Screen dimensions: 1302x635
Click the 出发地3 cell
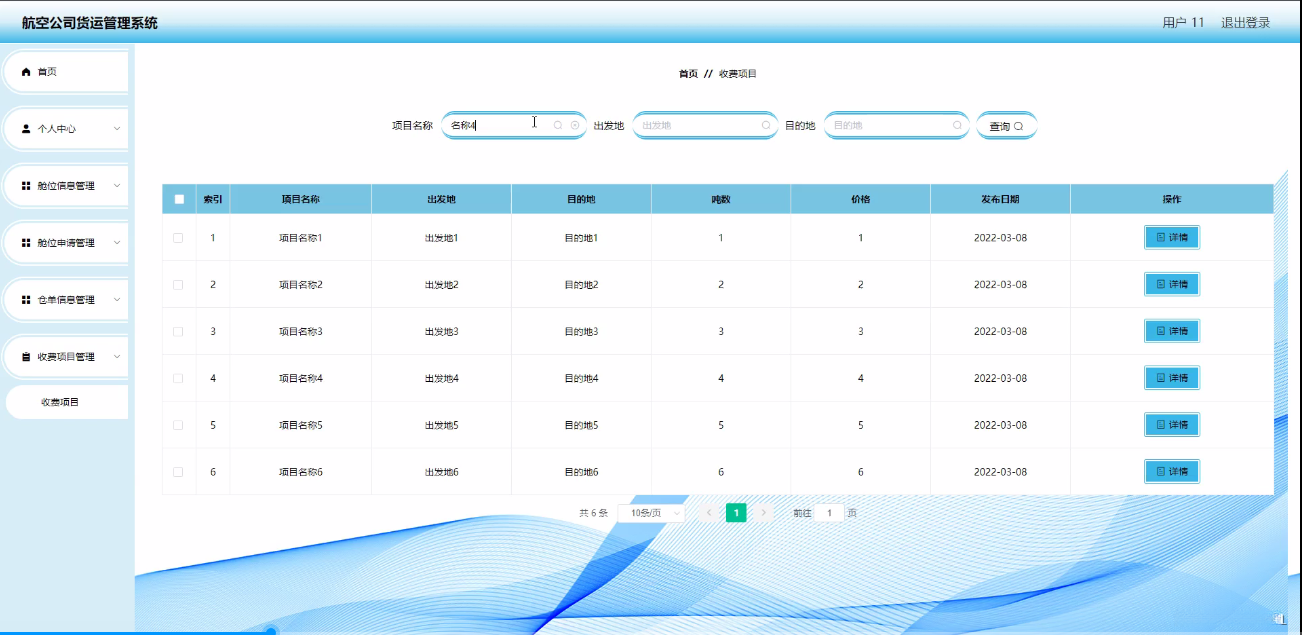tap(441, 331)
